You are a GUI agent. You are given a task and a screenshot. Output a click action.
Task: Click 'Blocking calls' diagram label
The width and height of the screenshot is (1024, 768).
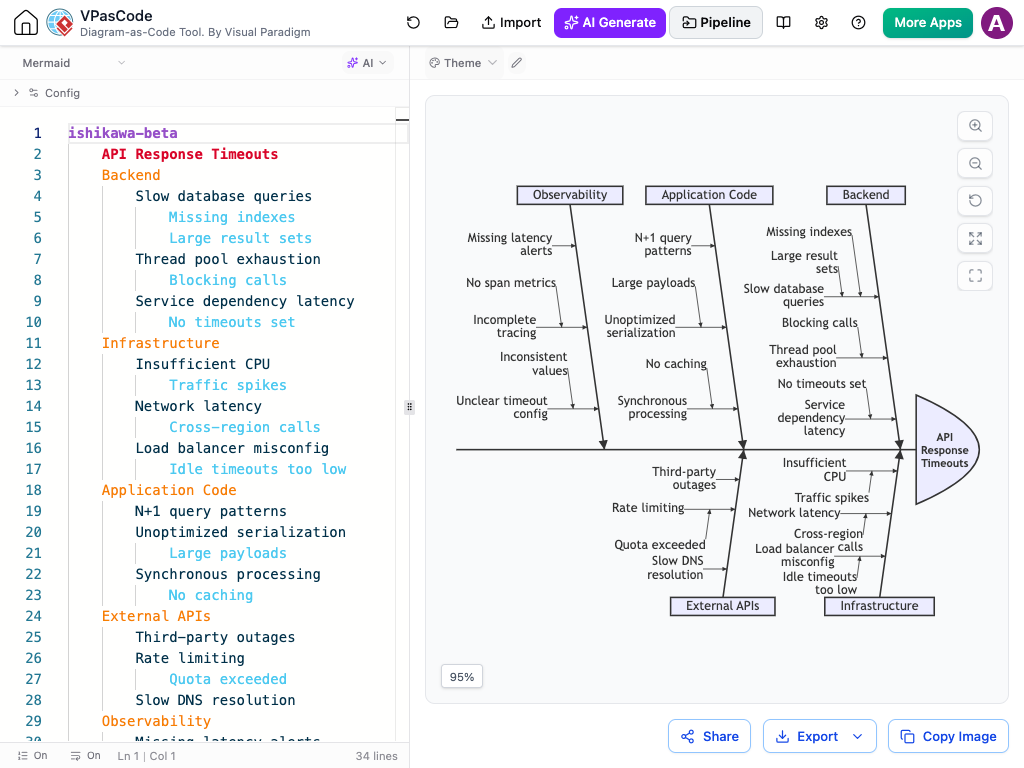[820, 323]
